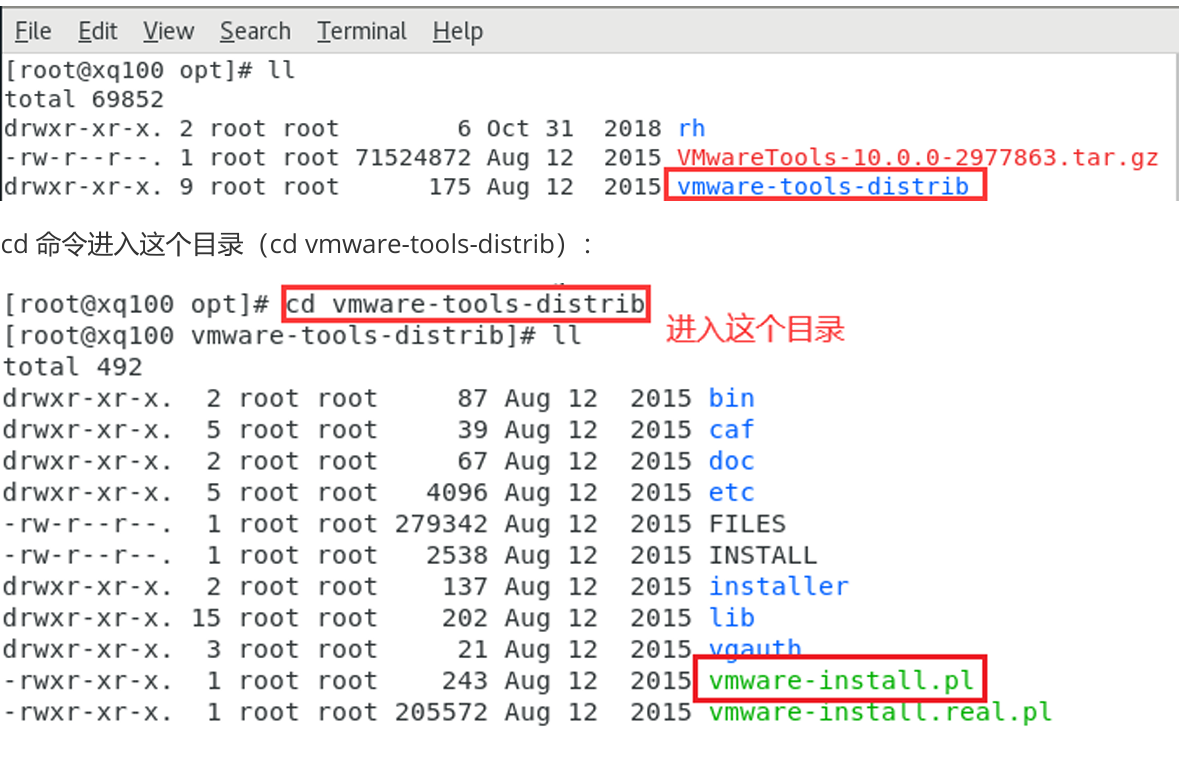
Task: Click the 'cd vmware-tools-distrib' command text
Action: pos(466,304)
